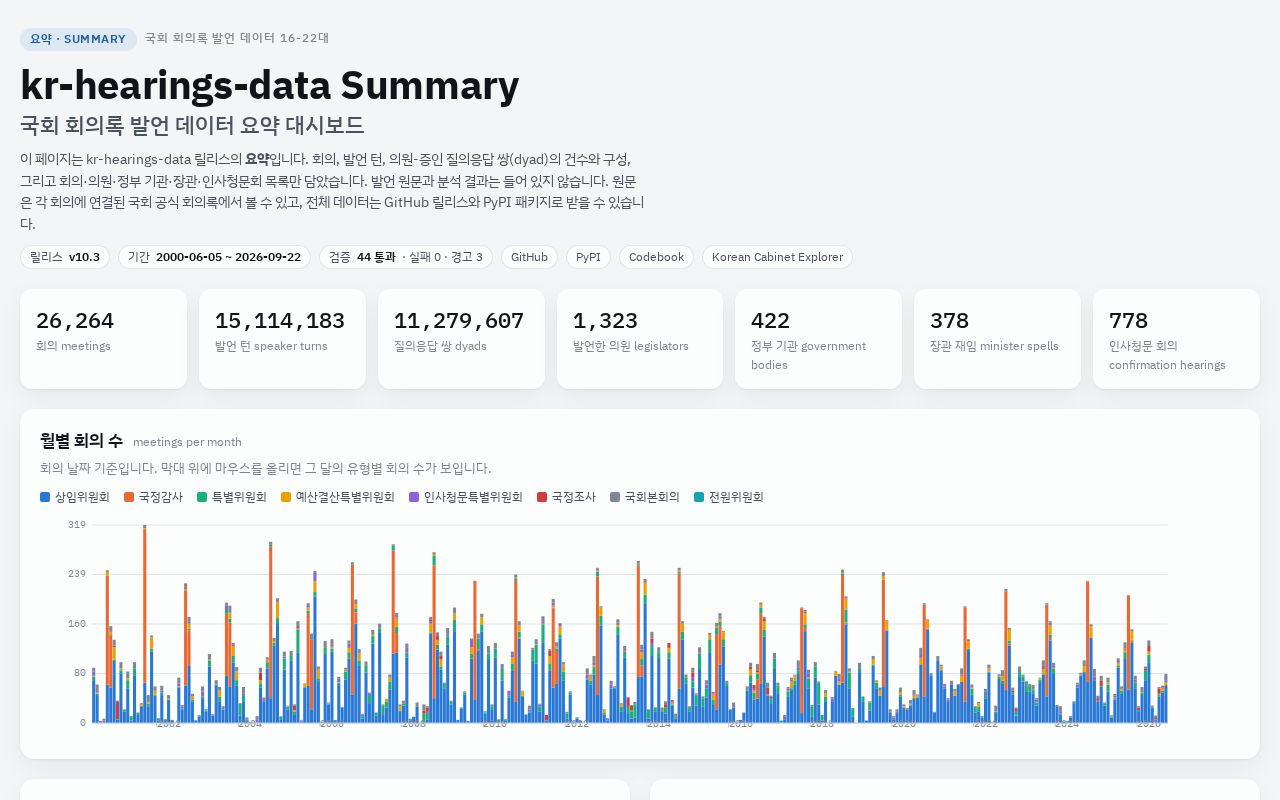Click the 1,323 legislators card
1280x800 pixels.
point(640,339)
